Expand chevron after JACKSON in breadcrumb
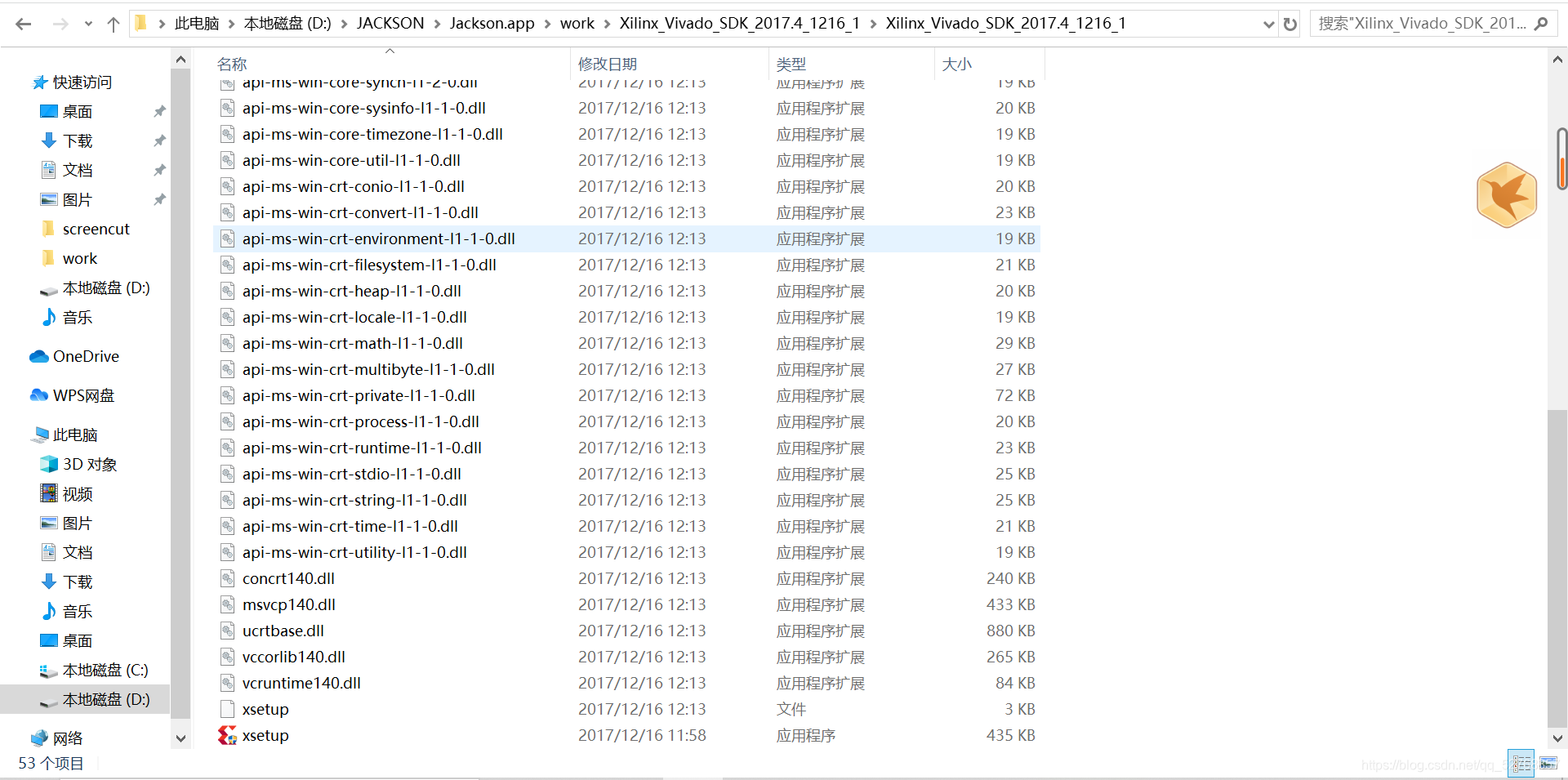Viewport: 1568px width, 780px height. point(438,24)
